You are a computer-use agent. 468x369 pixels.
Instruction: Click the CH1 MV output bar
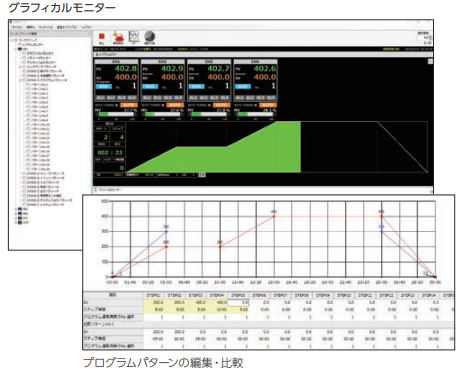(116, 114)
